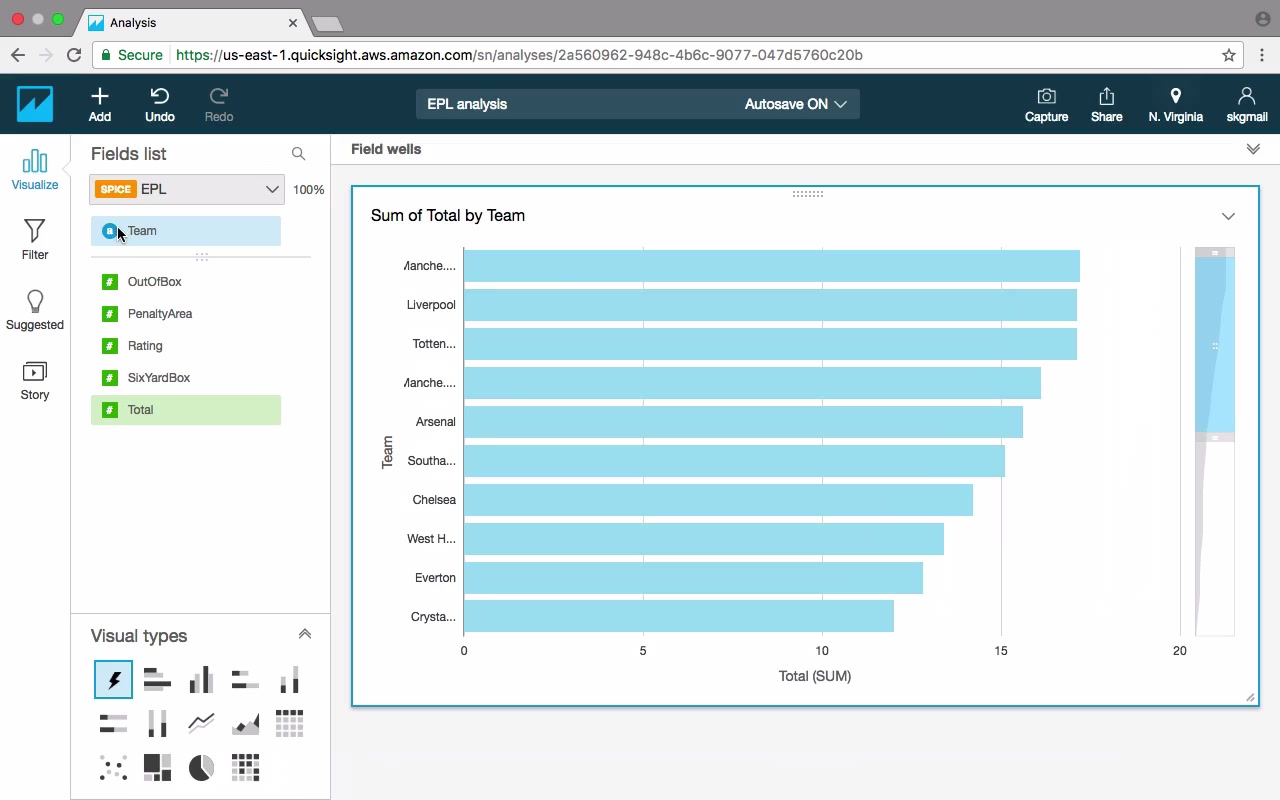Open a new browser tab
The image size is (1280, 800).
pos(327,23)
